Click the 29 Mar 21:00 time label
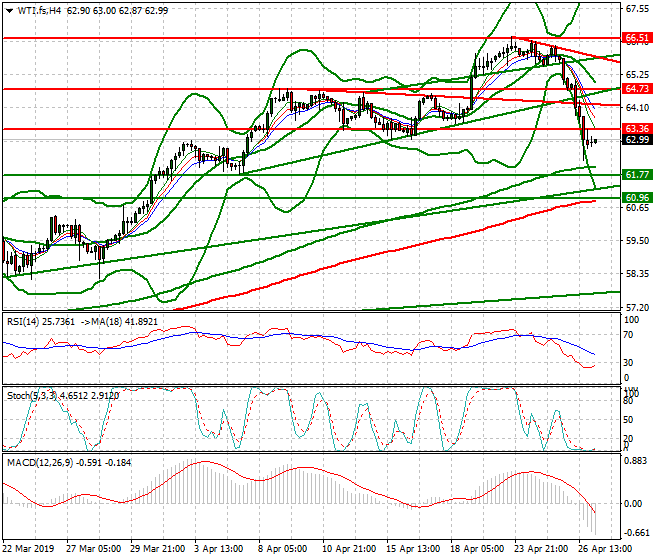This screenshot has width=660, height=560. click(158, 549)
